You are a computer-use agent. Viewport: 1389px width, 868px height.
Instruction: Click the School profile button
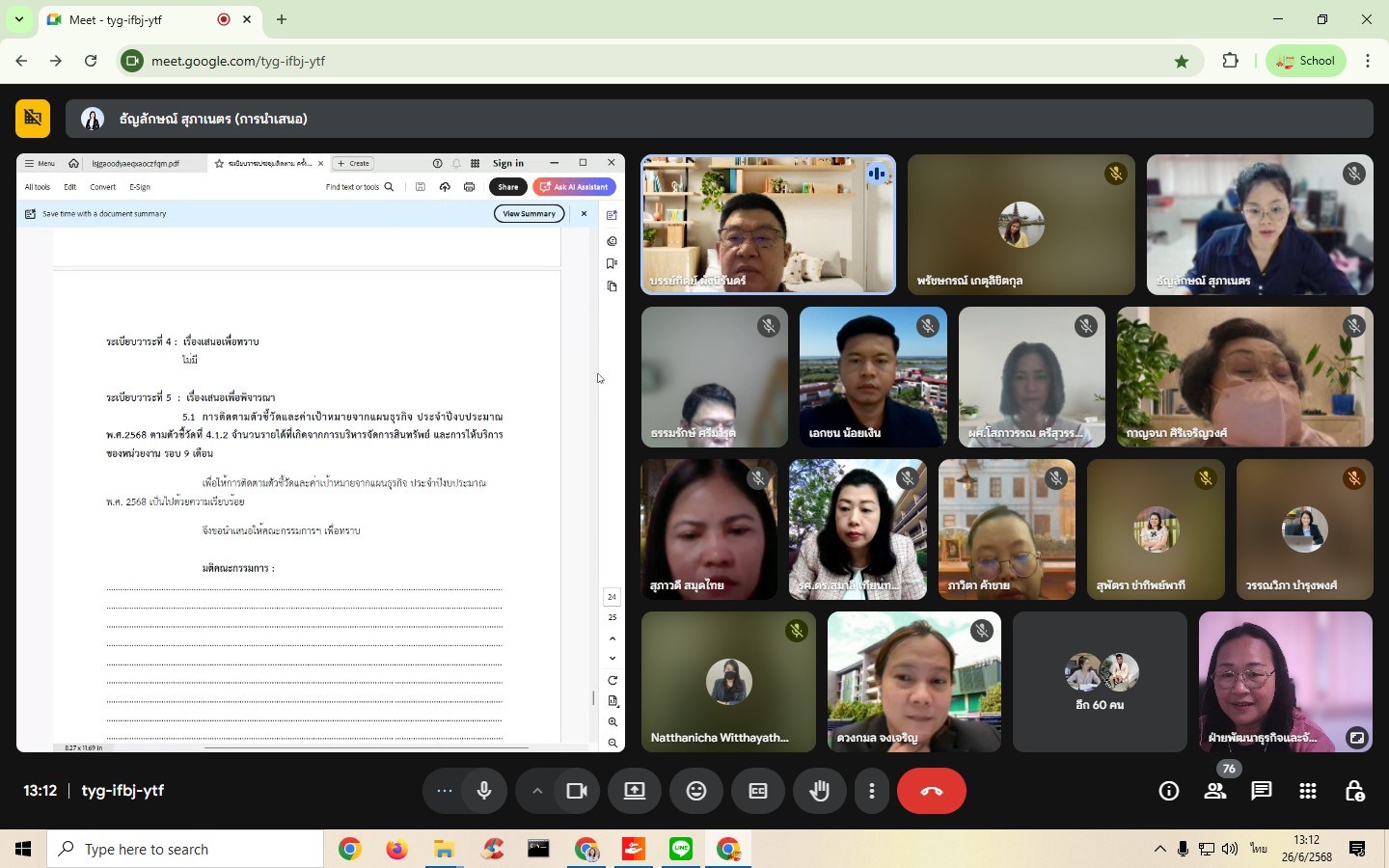pos(1306,61)
